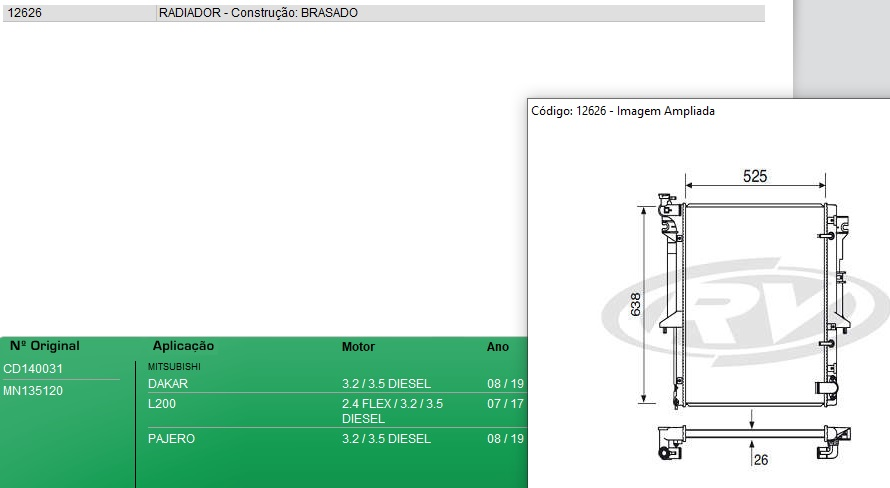
Task: Select the 12626 product code row
Action: [x=24, y=13]
